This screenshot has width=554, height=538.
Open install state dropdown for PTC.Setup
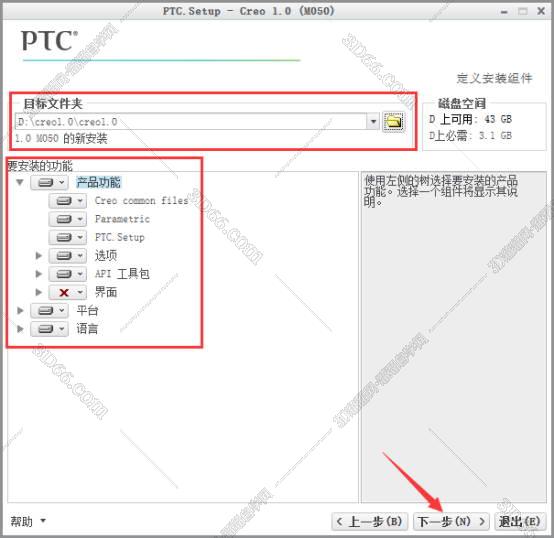(x=67, y=237)
